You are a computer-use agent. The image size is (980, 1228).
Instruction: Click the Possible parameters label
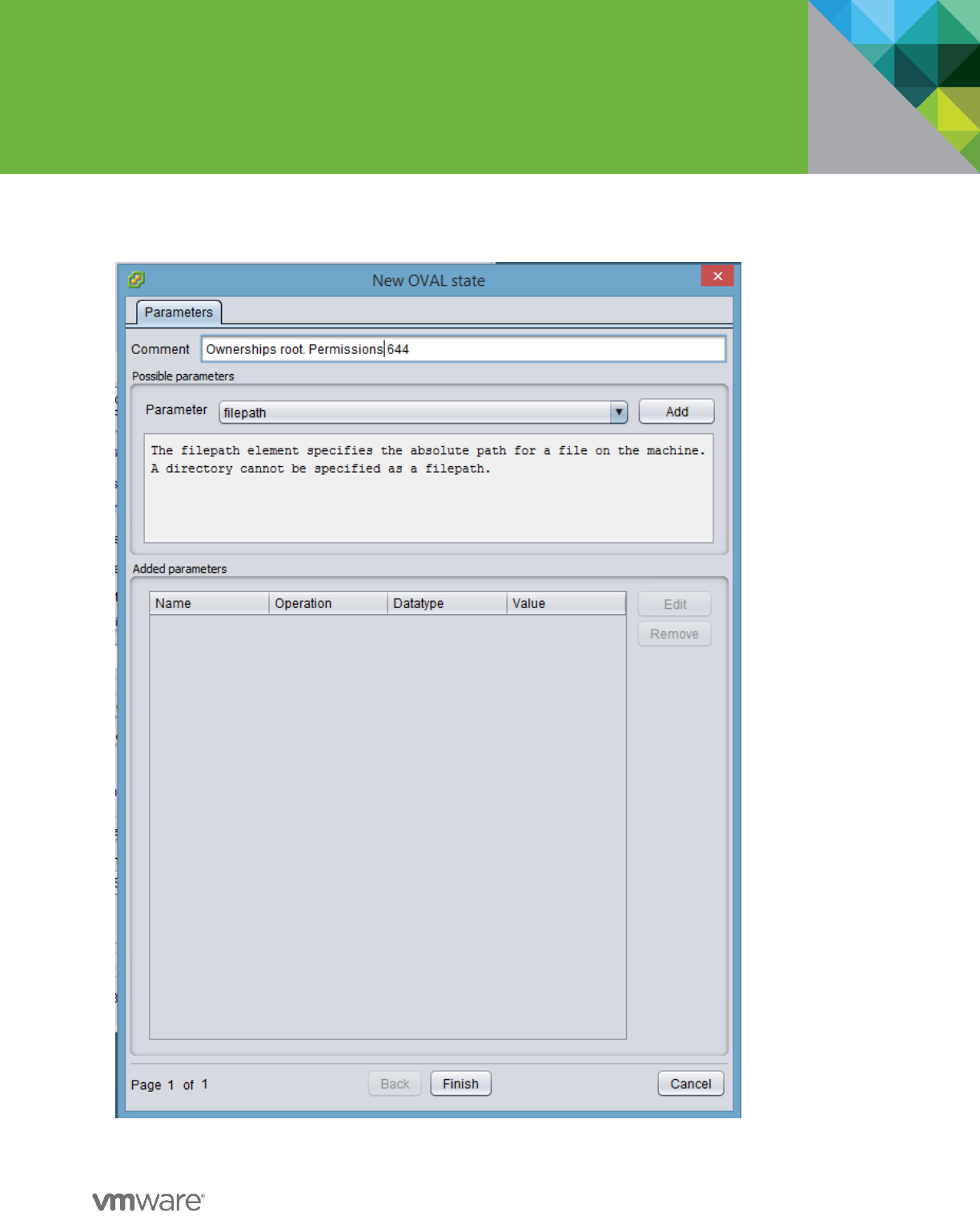point(183,376)
